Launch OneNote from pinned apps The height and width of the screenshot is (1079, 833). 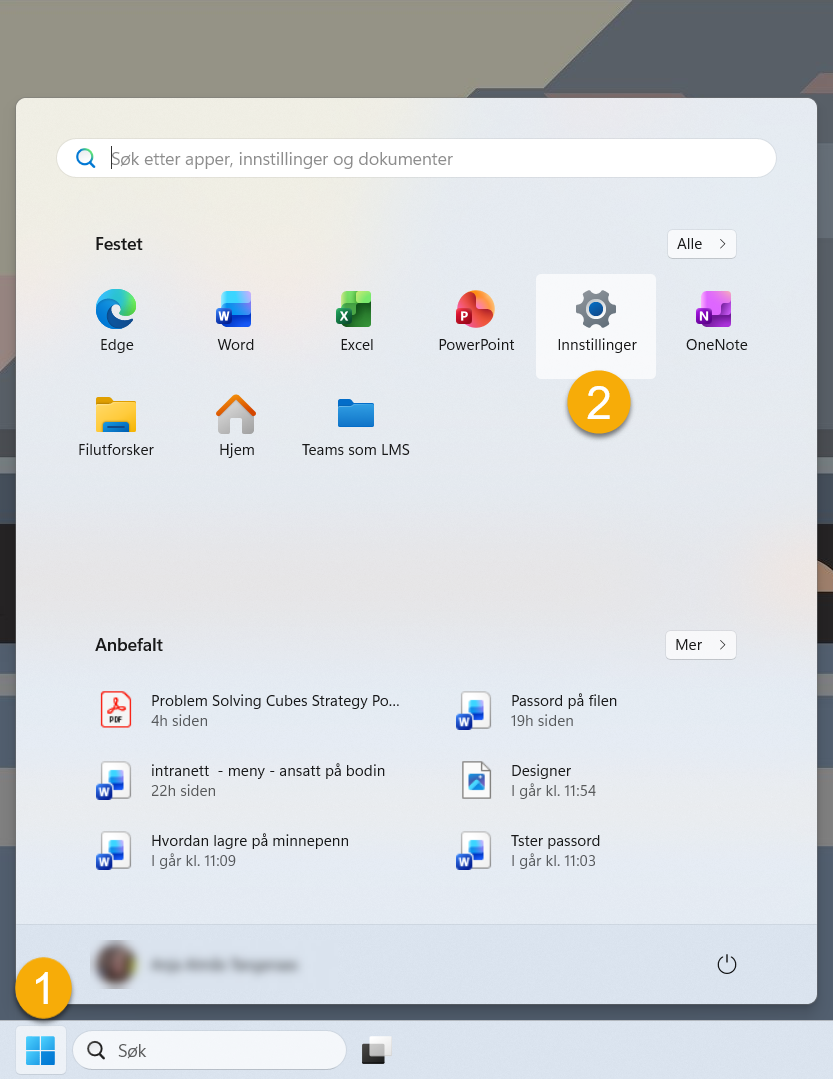coord(716,320)
